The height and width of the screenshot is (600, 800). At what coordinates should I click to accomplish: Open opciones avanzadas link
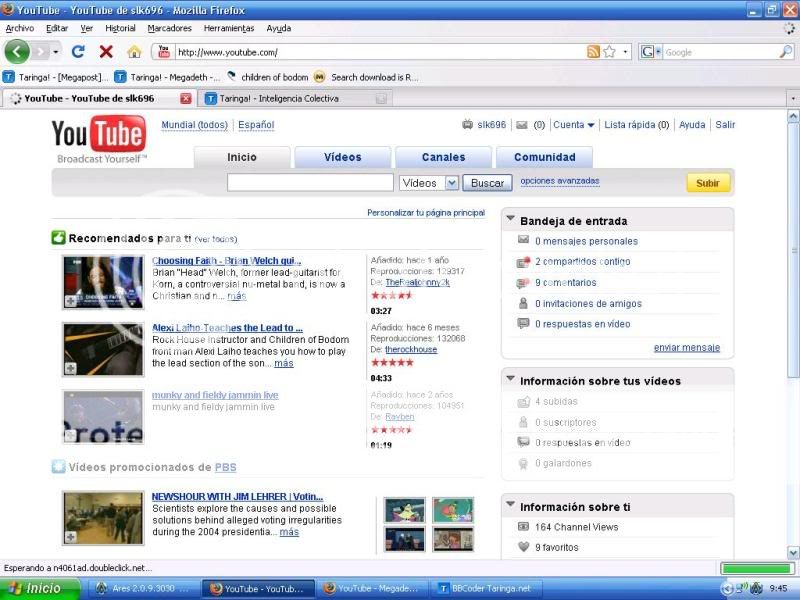pyautogui.click(x=560, y=181)
